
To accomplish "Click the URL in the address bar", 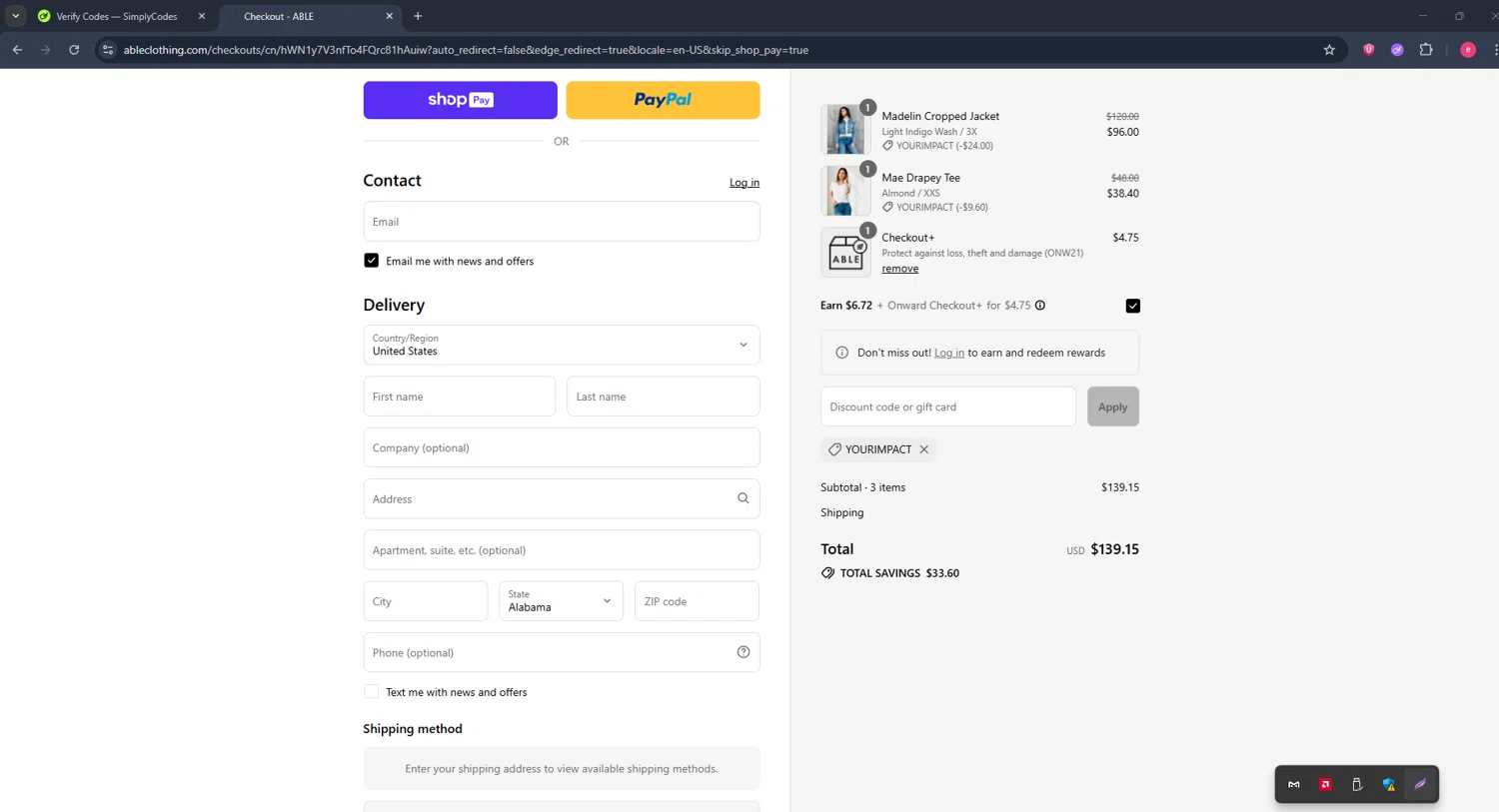I will (x=466, y=50).
